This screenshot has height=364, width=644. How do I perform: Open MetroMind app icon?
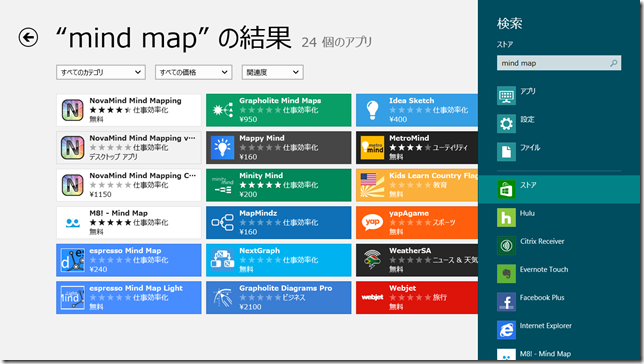point(373,147)
